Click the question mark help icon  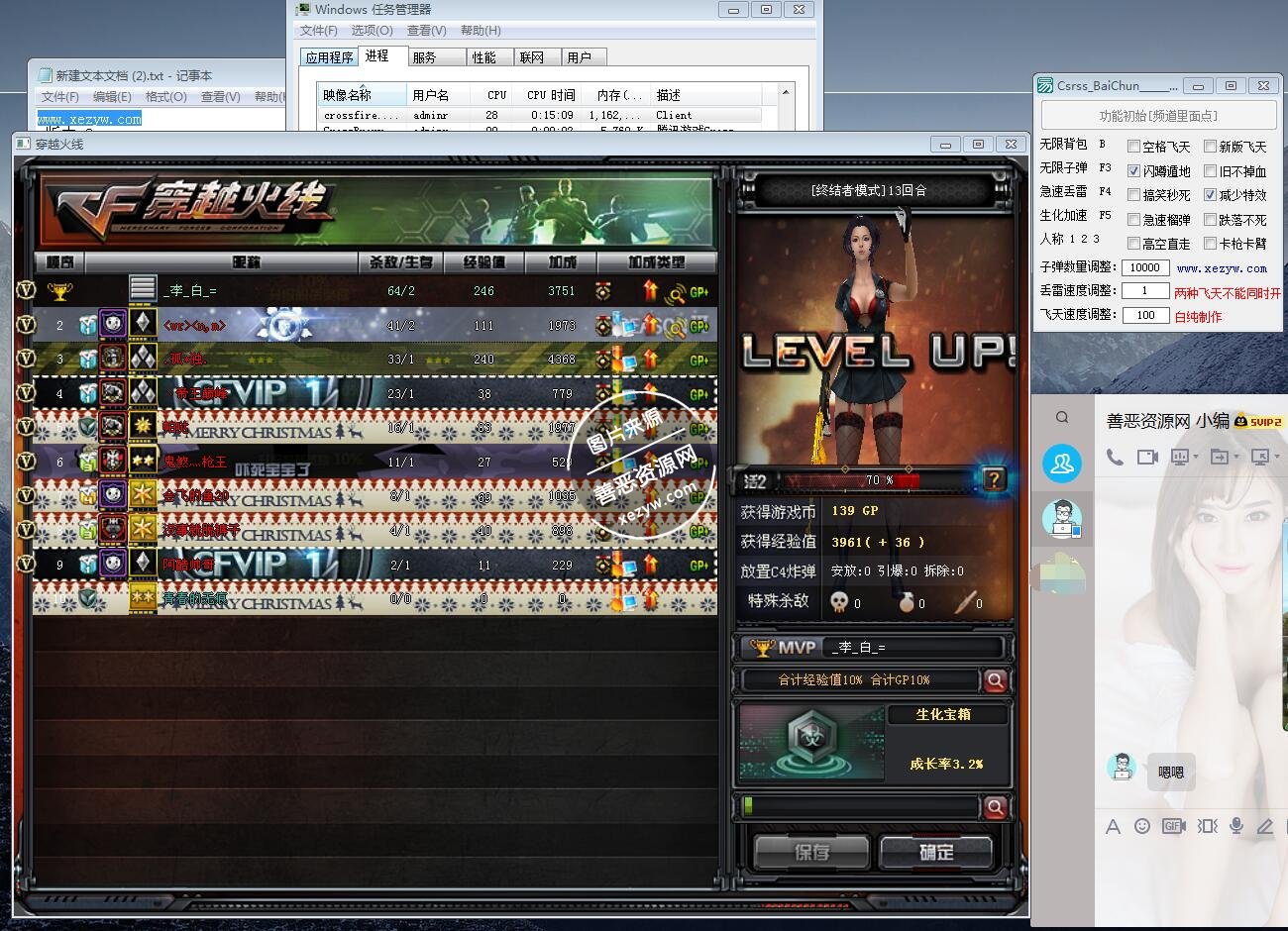[994, 479]
